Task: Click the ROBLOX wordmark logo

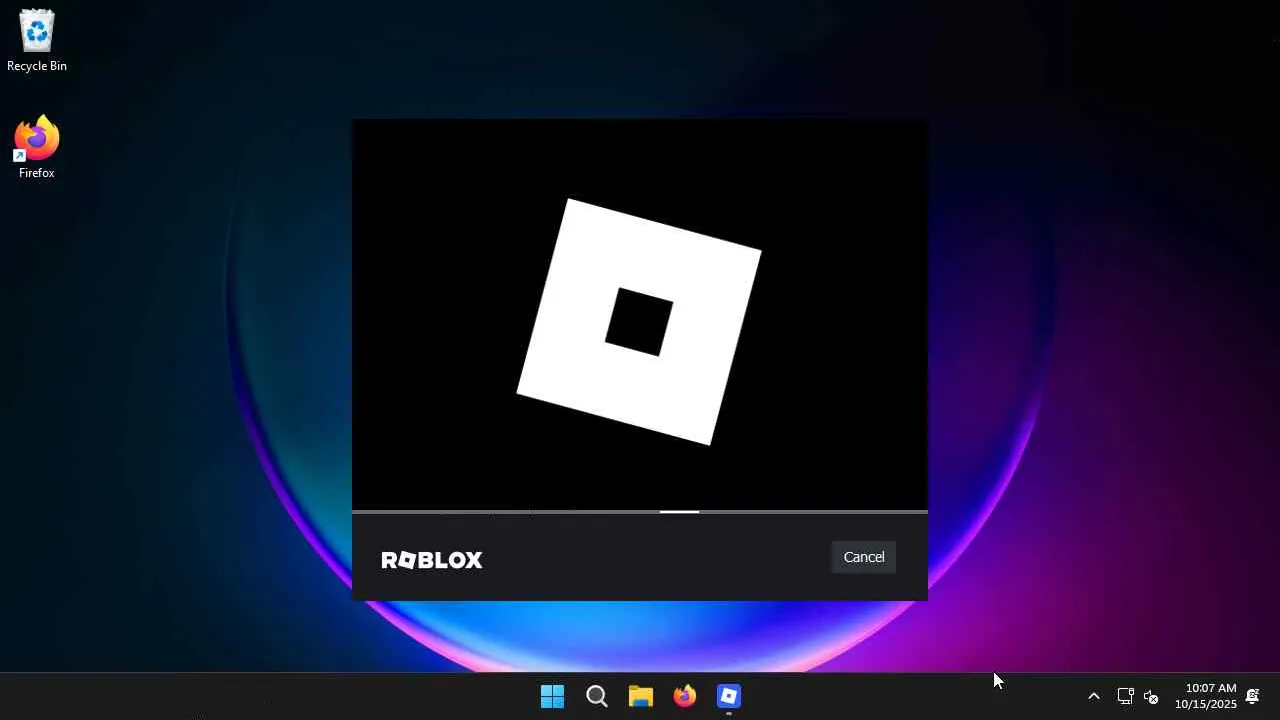Action: (x=432, y=560)
